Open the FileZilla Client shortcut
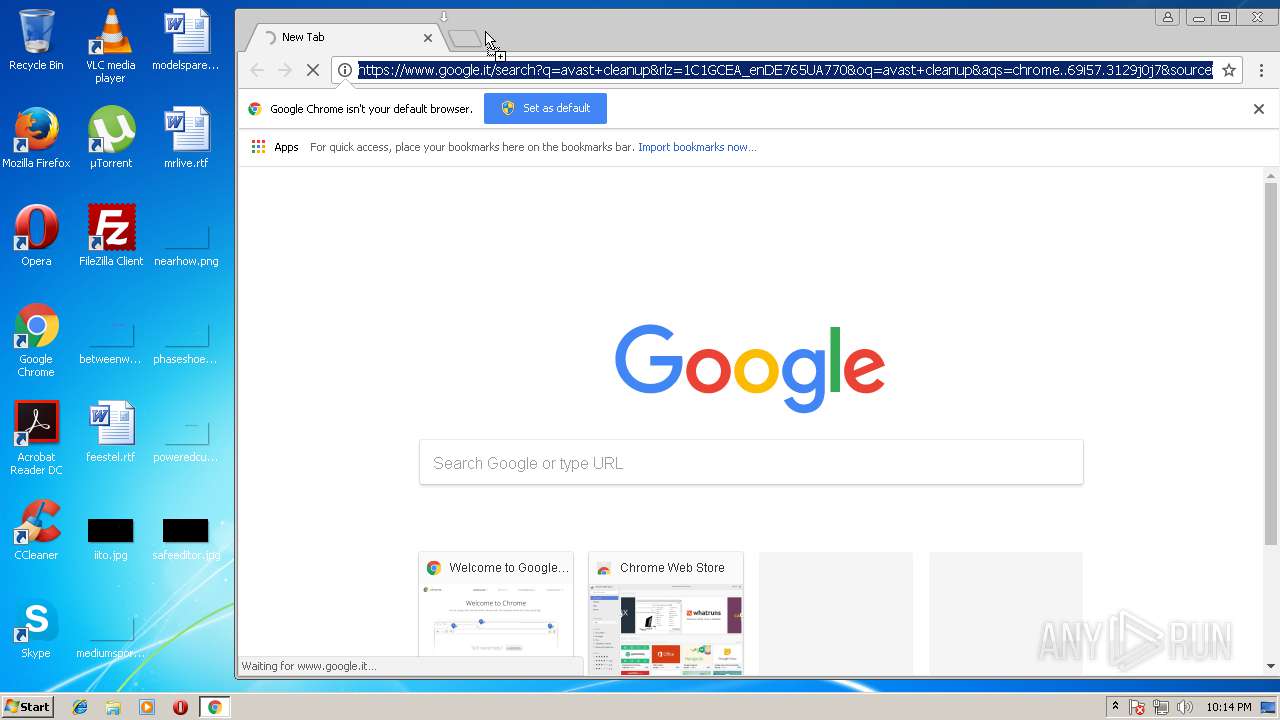 coord(110,236)
